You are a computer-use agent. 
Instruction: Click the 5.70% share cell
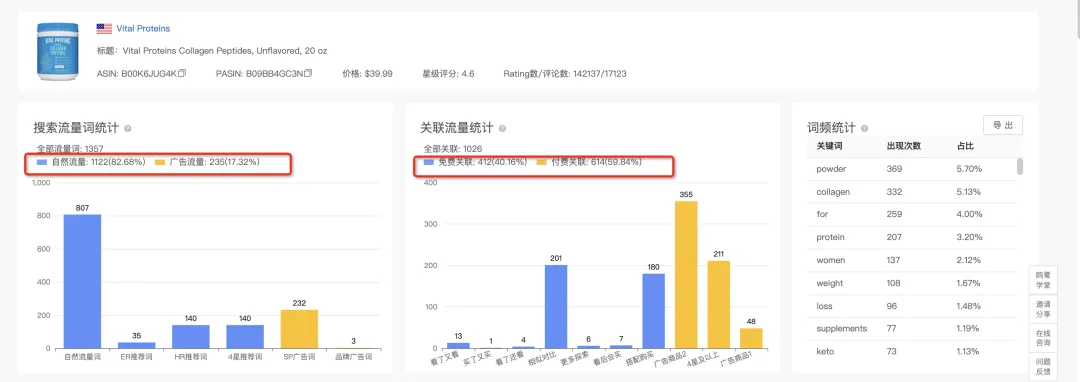969,169
